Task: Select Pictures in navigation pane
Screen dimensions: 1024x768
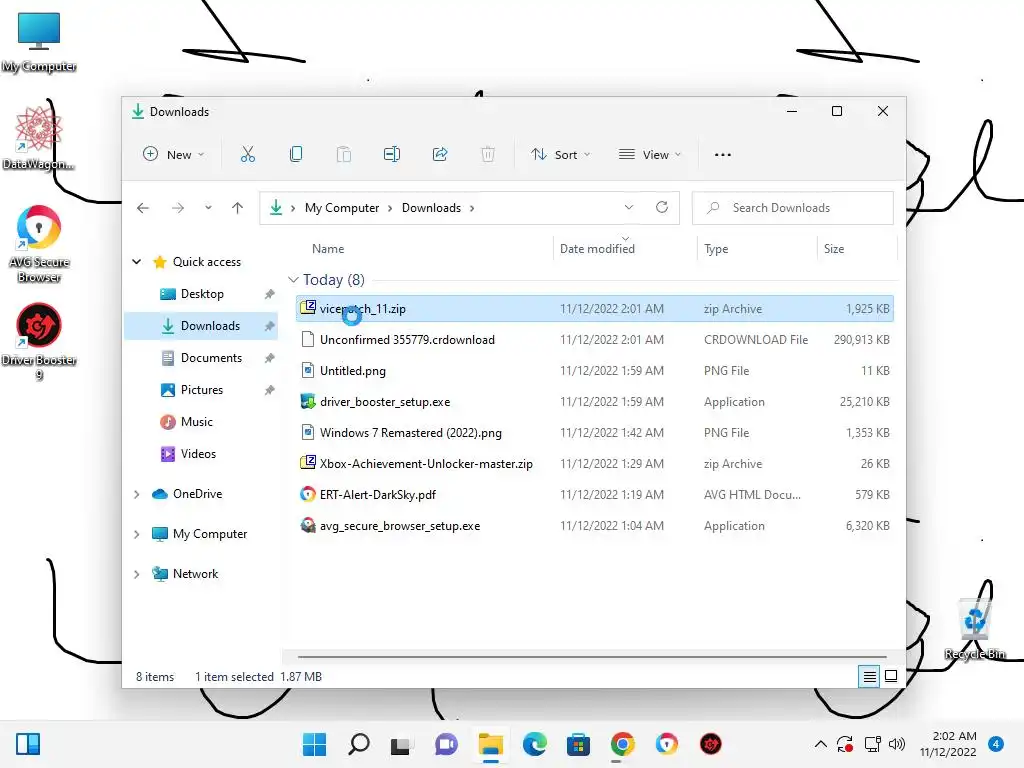Action: click(201, 390)
